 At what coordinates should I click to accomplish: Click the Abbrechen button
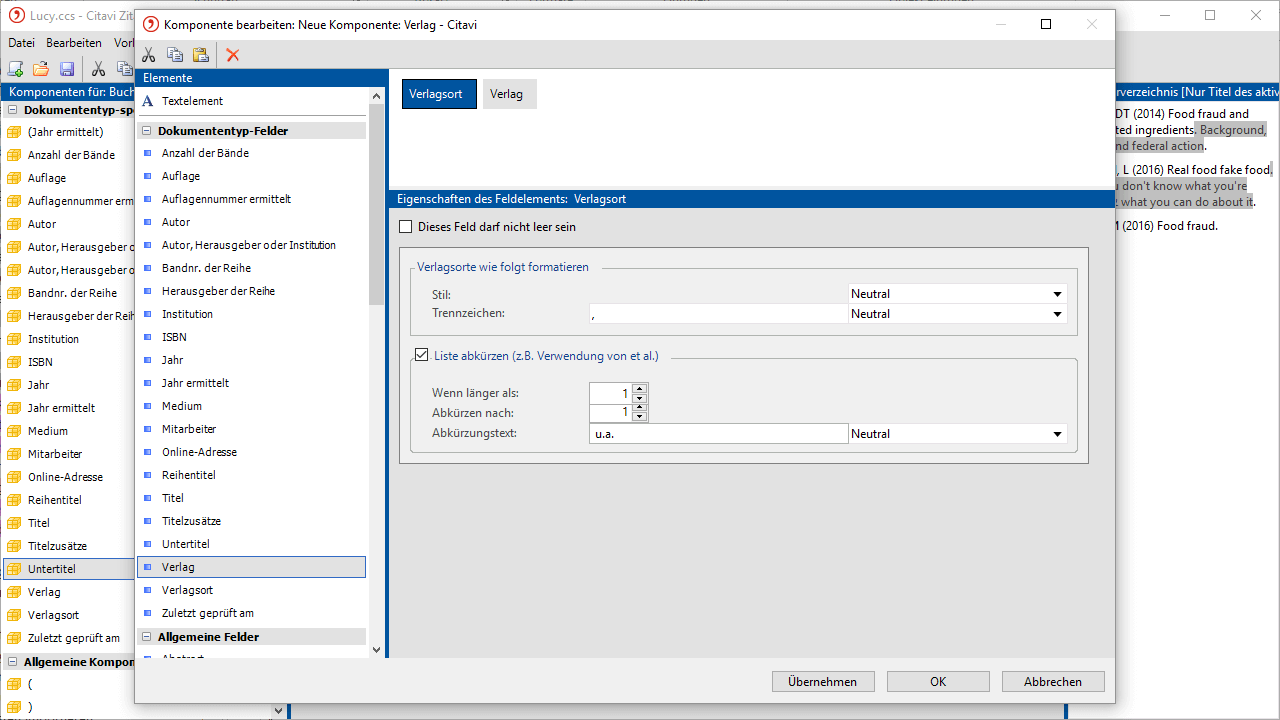coord(1052,682)
